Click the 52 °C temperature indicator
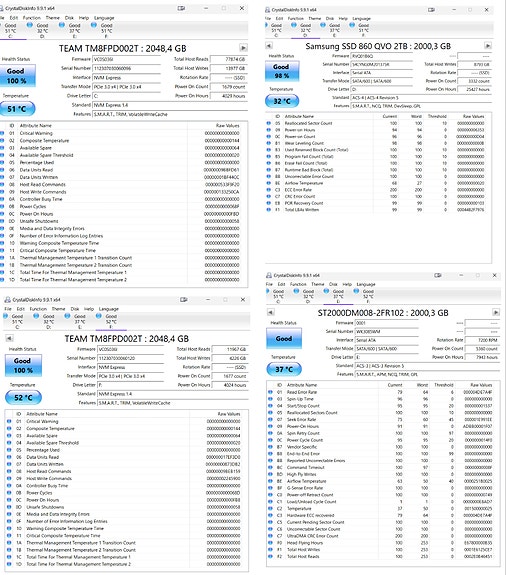This screenshot has width=506, height=575. pos(23,398)
